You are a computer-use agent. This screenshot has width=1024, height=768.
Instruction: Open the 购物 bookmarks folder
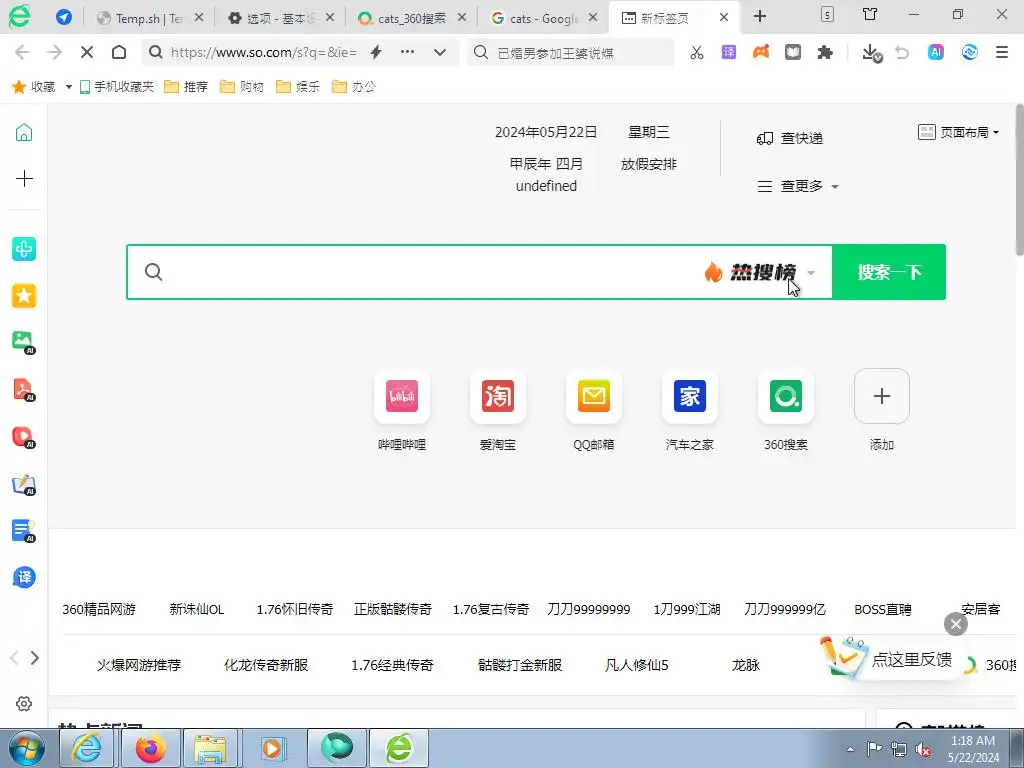tap(242, 87)
